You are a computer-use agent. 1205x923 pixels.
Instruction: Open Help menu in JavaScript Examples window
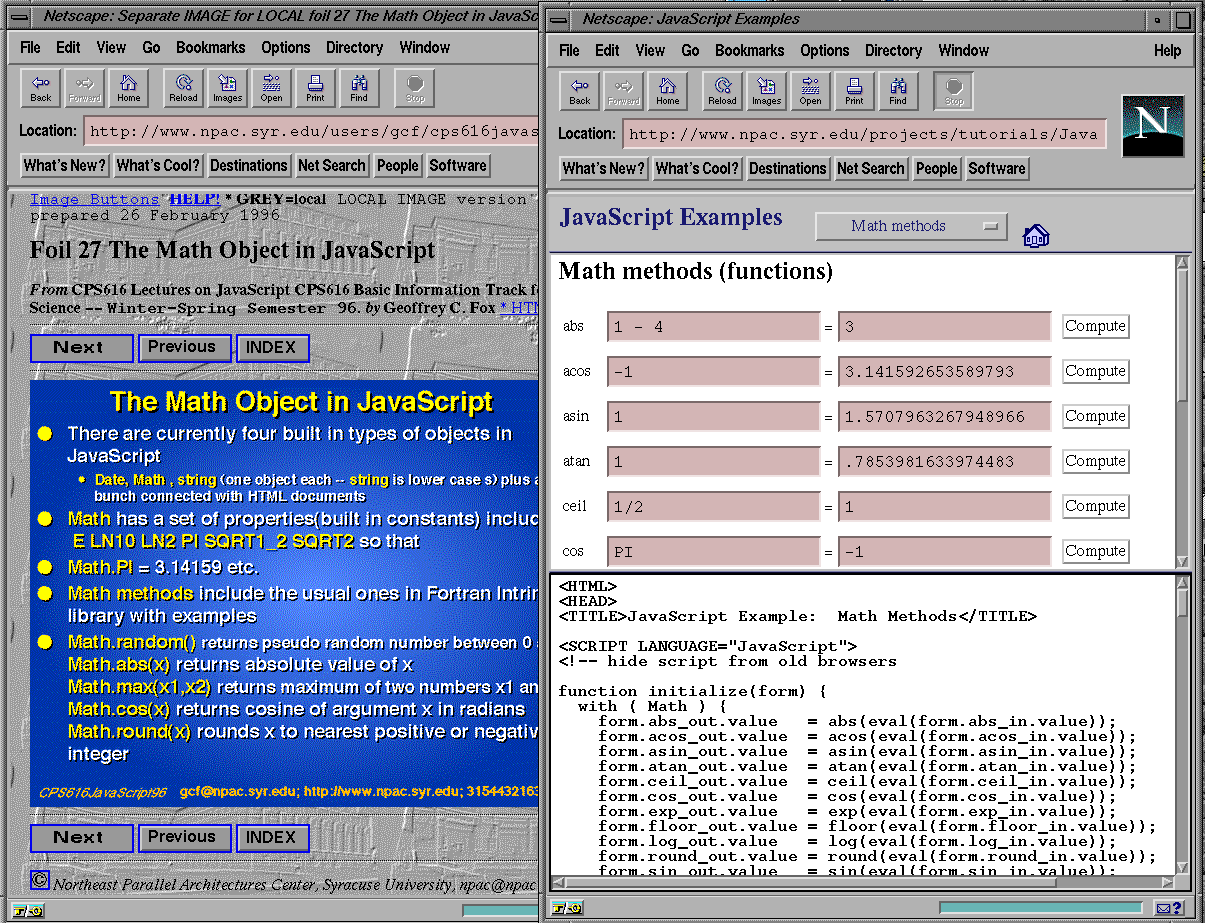pyautogui.click(x=1167, y=50)
